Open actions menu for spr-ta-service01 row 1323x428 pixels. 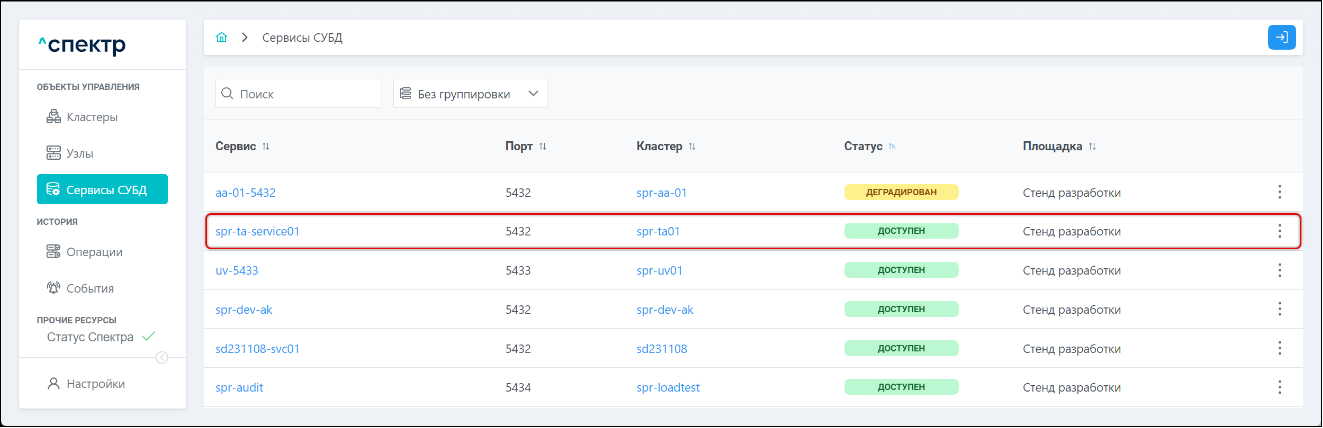pos(1279,231)
